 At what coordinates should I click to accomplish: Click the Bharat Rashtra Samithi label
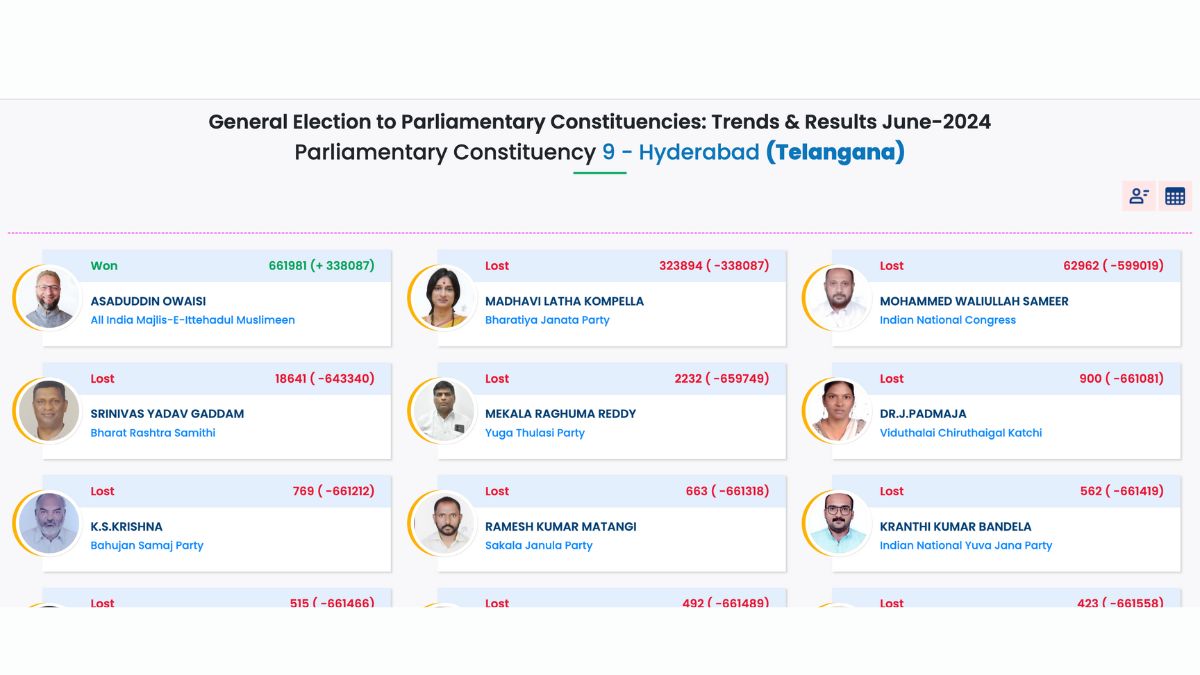coord(153,433)
